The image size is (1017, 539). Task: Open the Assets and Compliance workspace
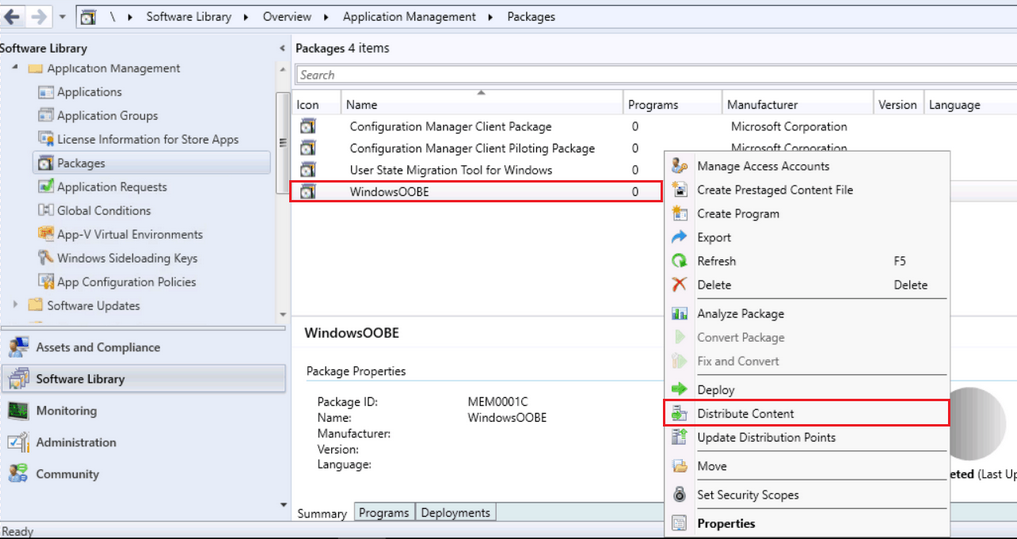pos(143,348)
